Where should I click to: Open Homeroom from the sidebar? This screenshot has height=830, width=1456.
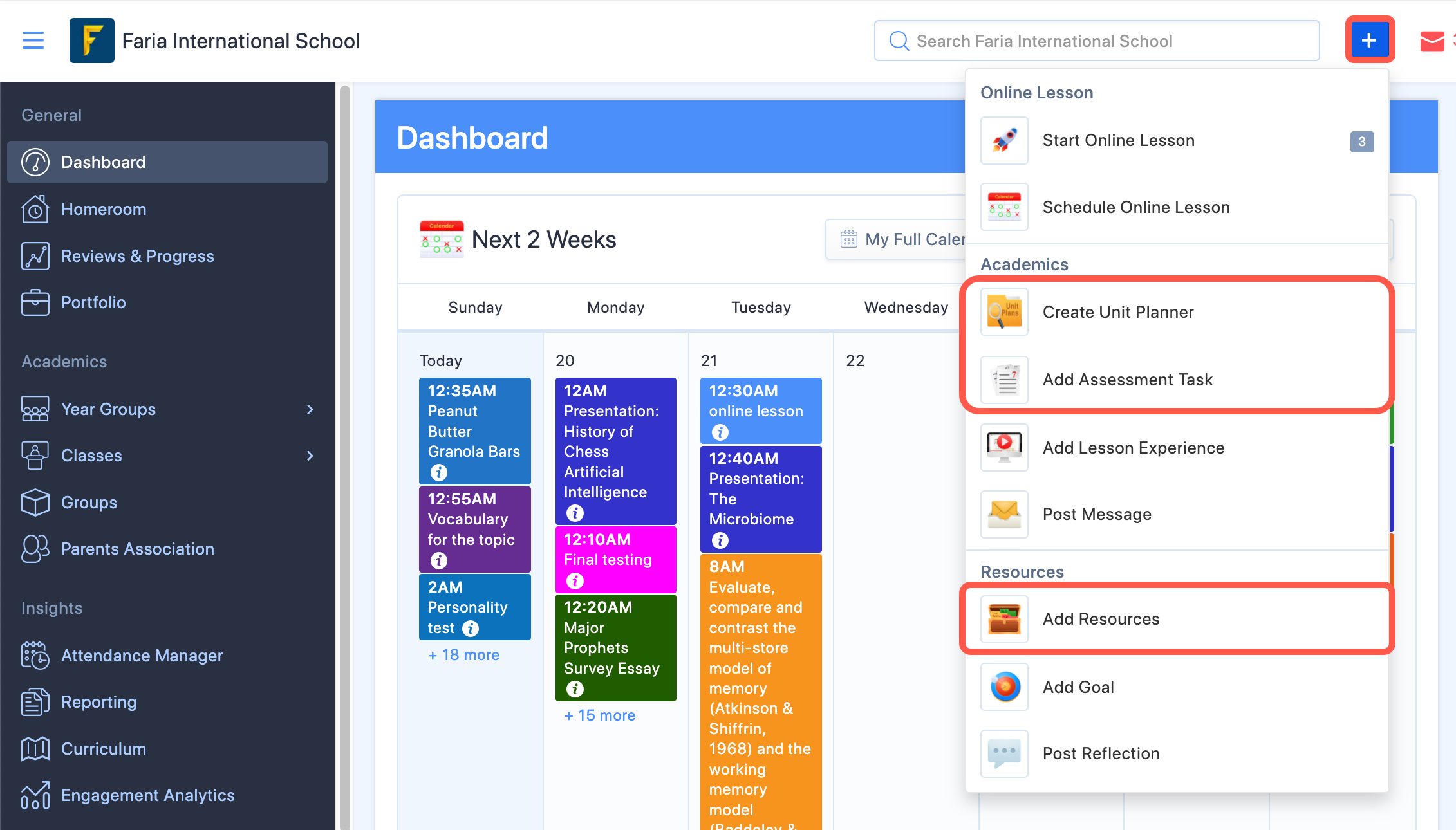(x=104, y=208)
